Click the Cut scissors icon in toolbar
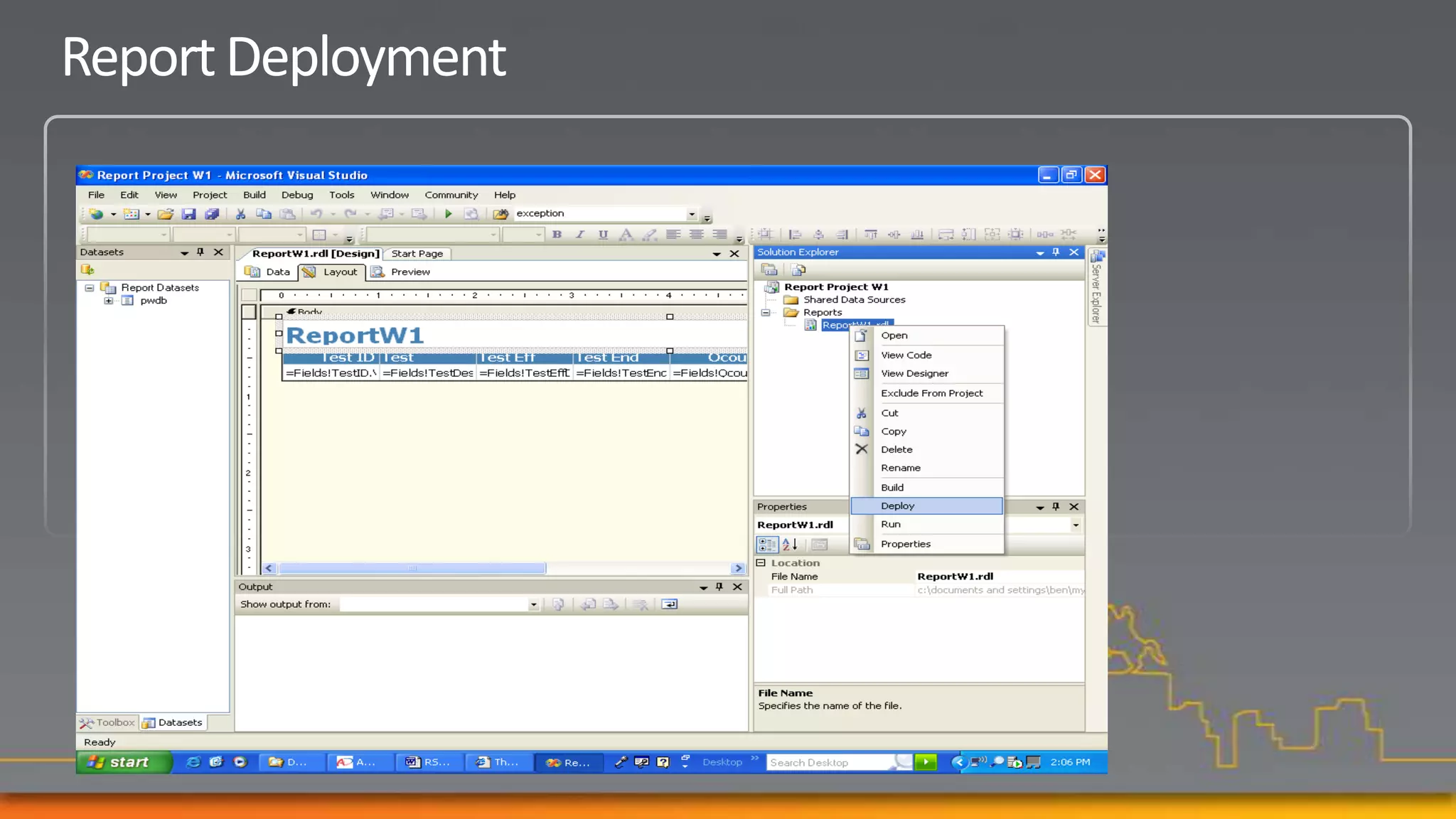1456x819 pixels. 241,214
